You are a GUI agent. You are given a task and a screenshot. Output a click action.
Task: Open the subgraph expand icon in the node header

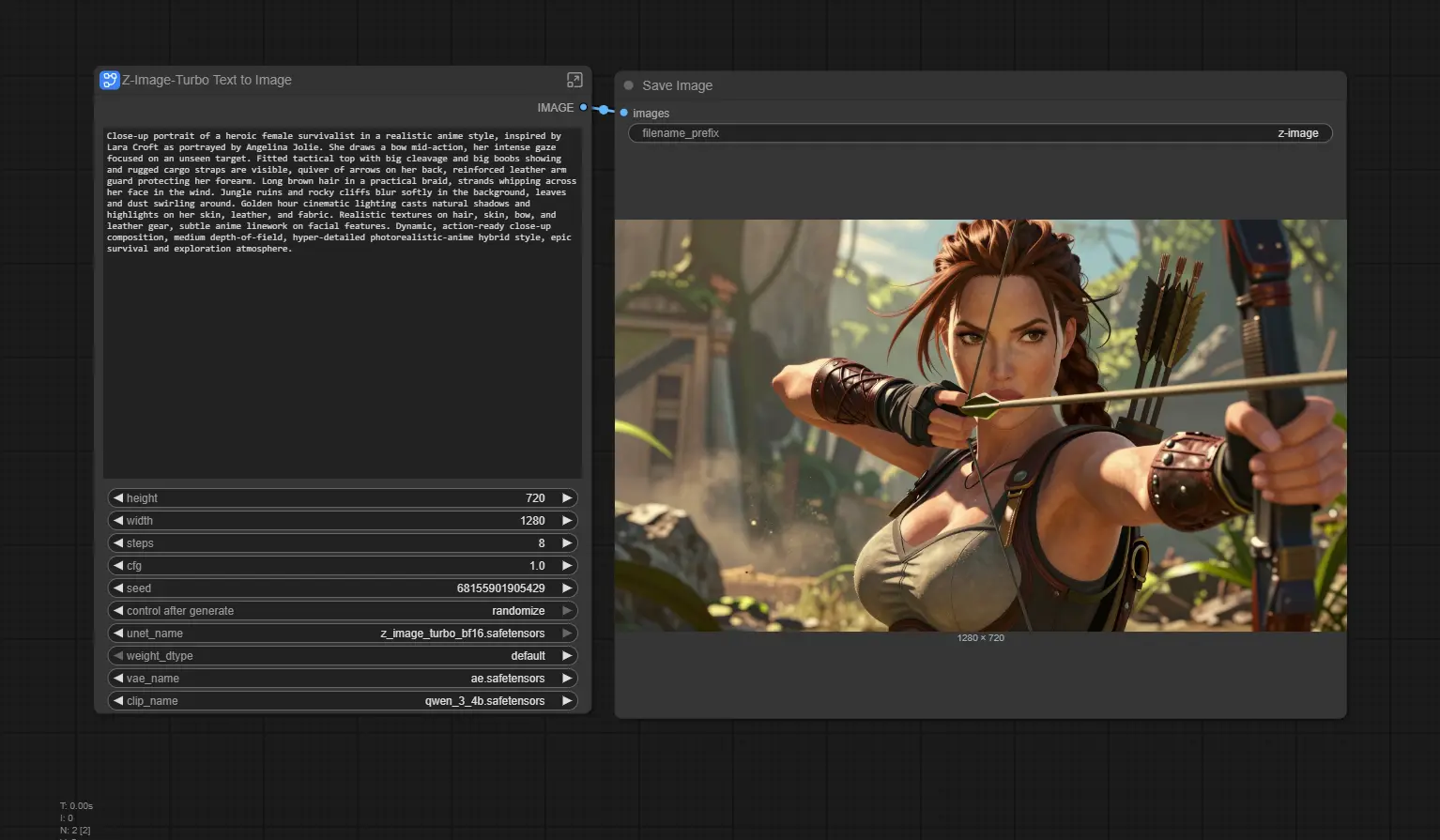point(574,80)
